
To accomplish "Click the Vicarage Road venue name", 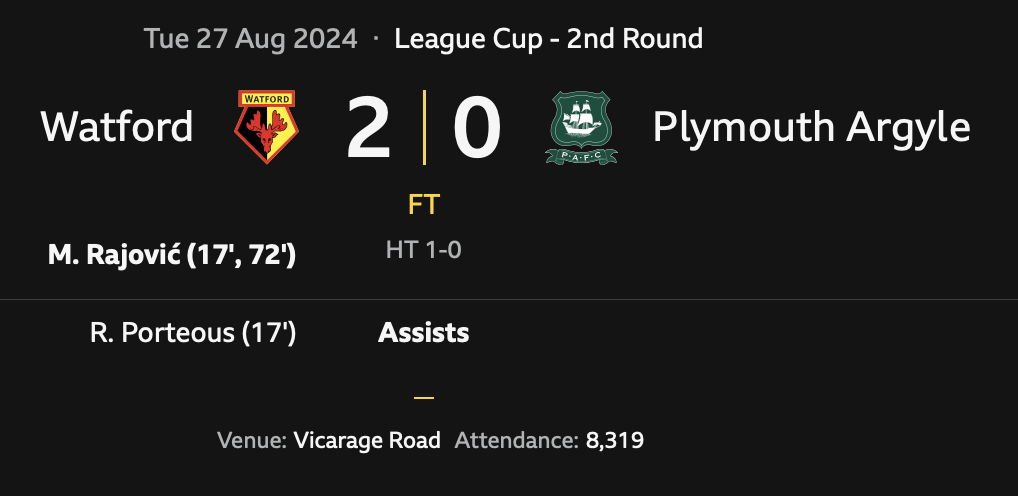I will 367,440.
